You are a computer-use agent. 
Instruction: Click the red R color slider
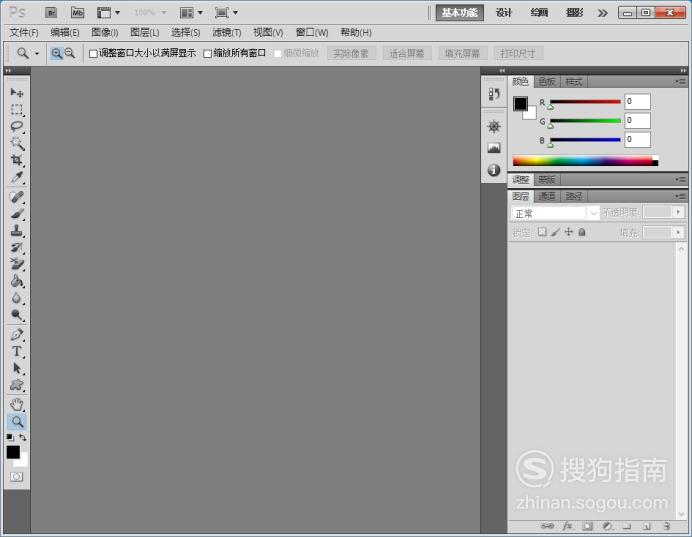pyautogui.click(x=585, y=102)
